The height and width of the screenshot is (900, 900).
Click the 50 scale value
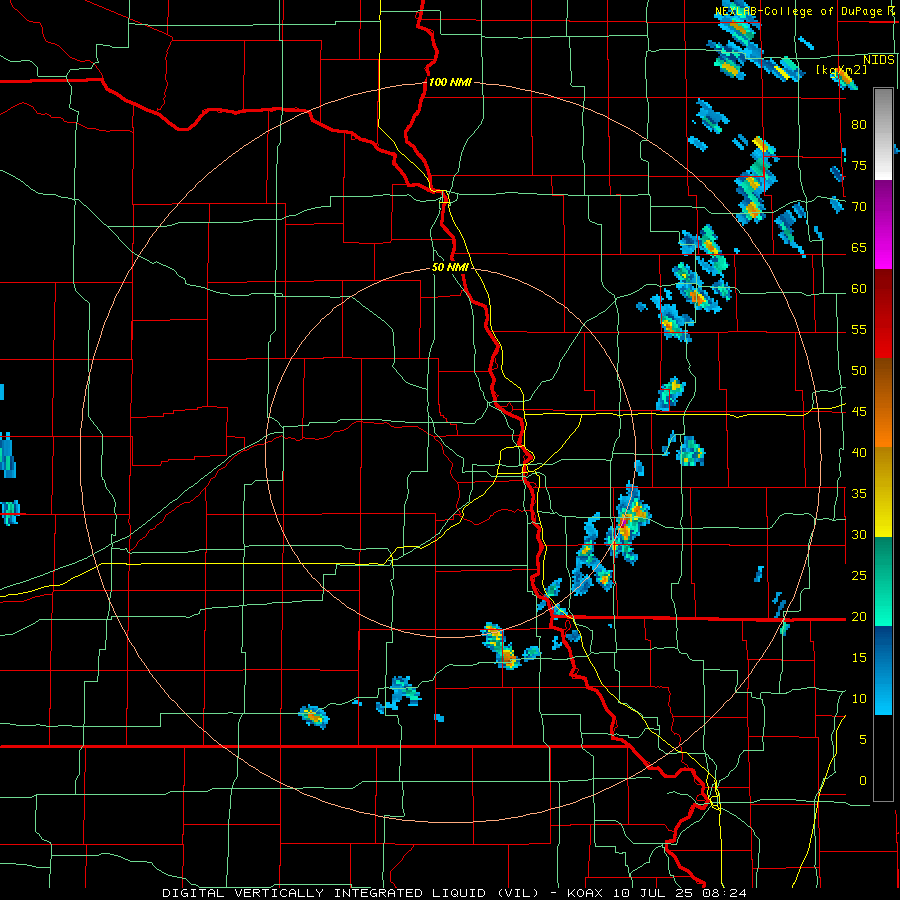859,370
